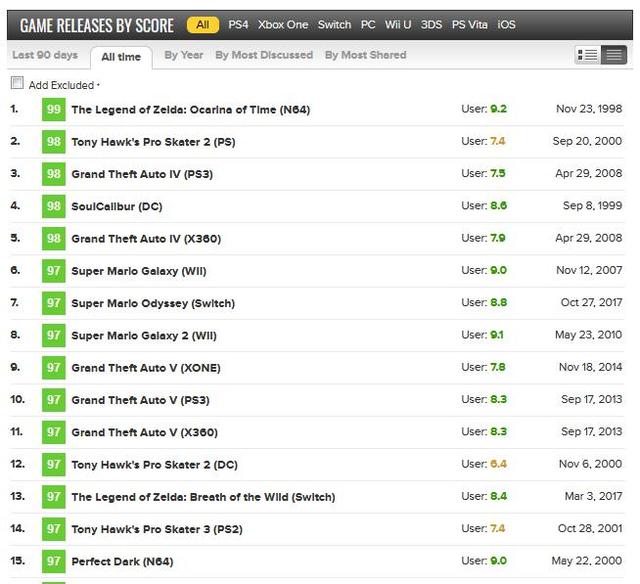Viewport: 640px width, 584px height.
Task: Filter releases by 3DS
Action: [431, 24]
